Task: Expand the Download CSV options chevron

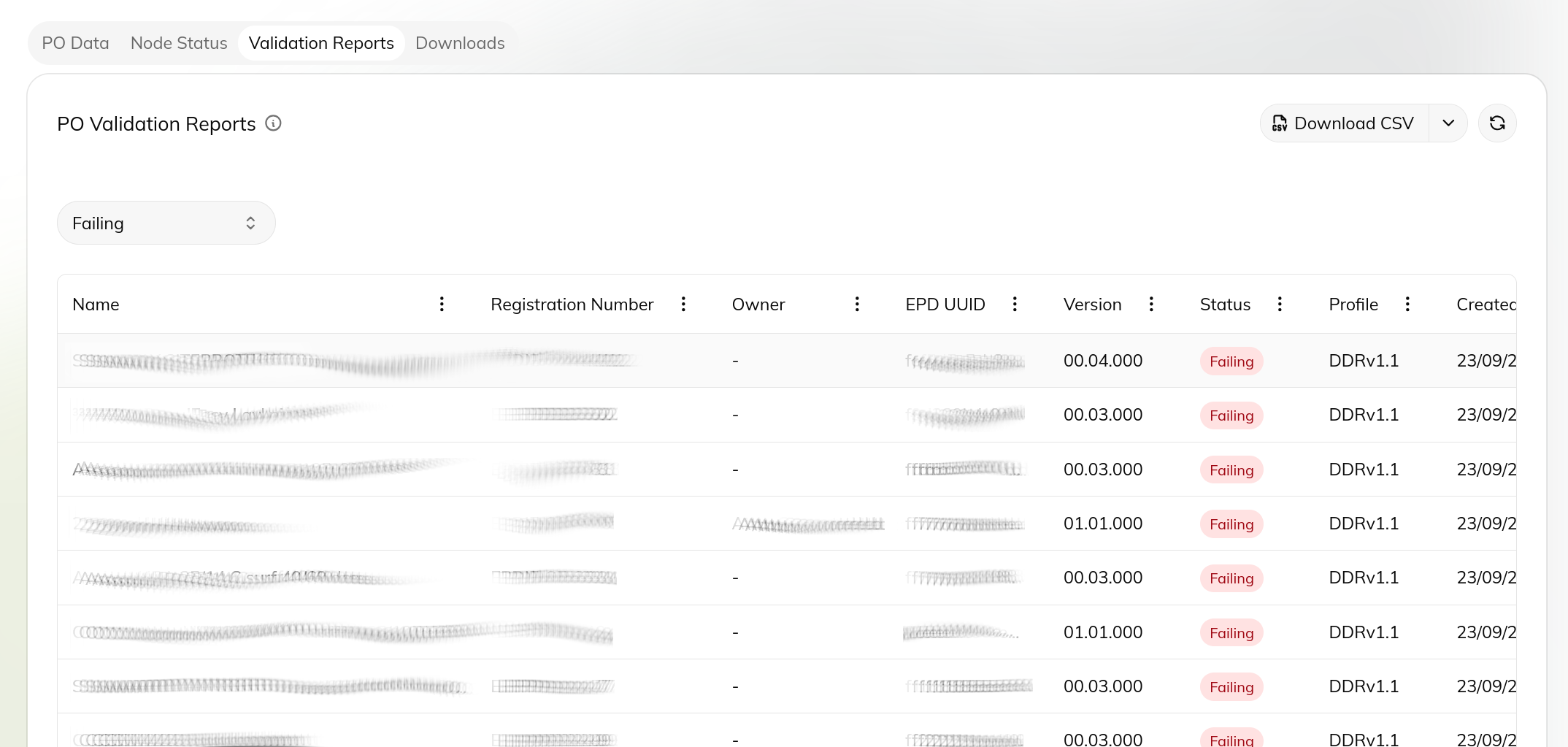Action: 1448,123
